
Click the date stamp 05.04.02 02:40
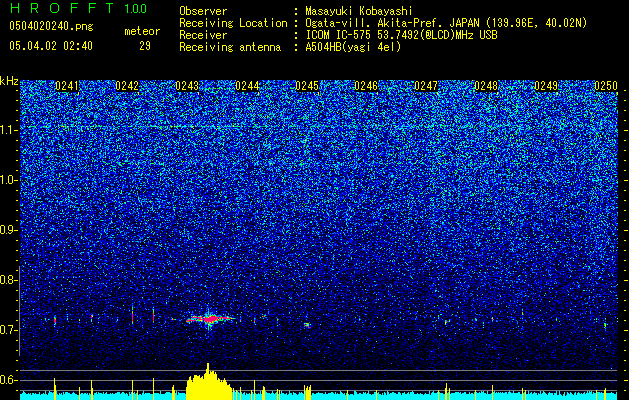(51, 46)
